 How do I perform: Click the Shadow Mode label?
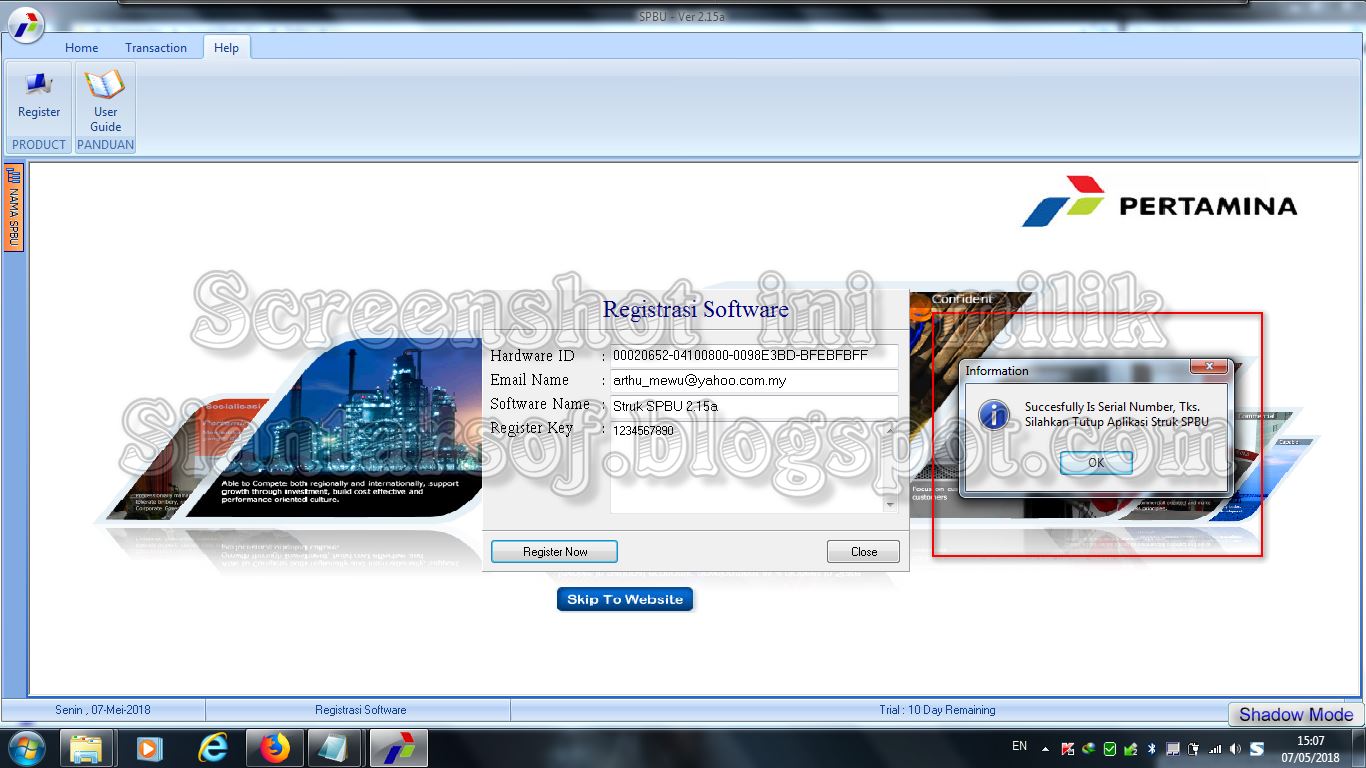pos(1296,714)
